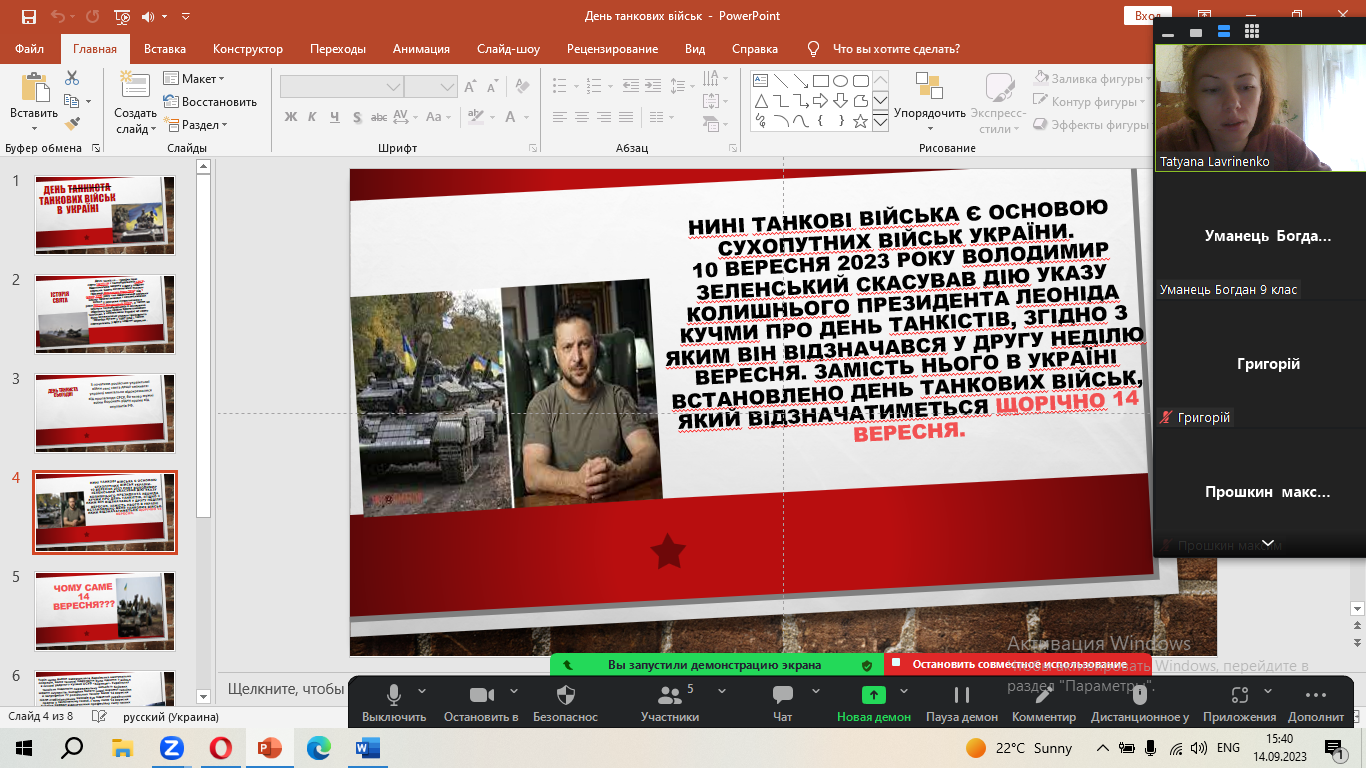Click the Экспресс-стили button

997,103
